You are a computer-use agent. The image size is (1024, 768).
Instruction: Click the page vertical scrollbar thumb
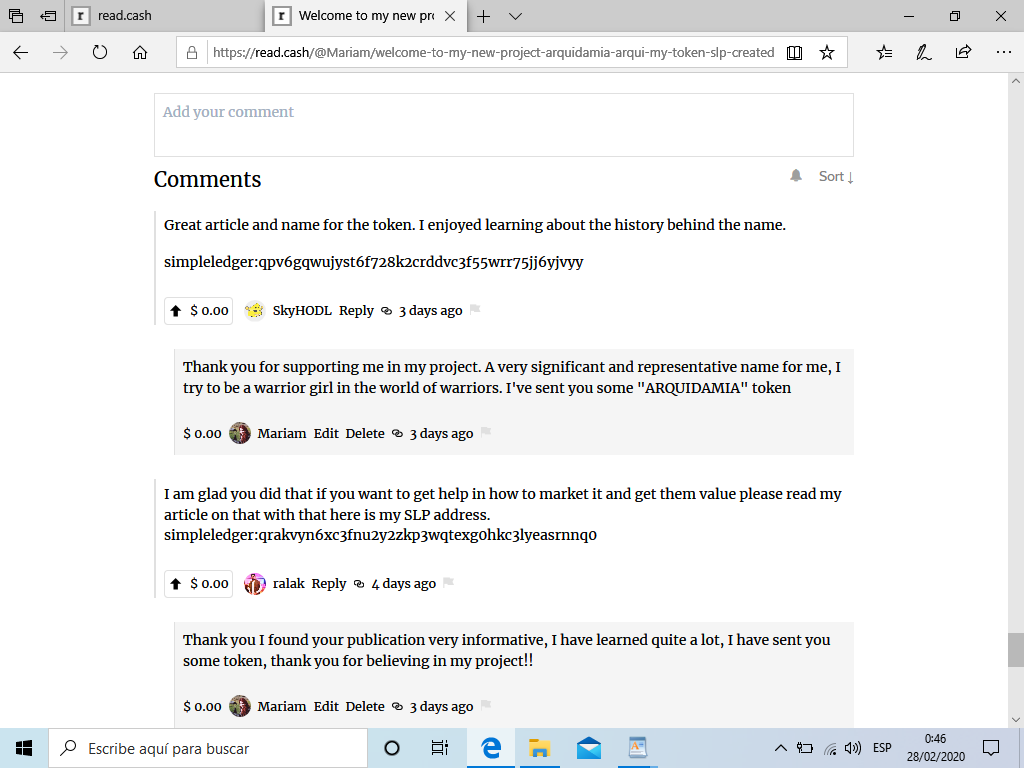pyautogui.click(x=1015, y=650)
